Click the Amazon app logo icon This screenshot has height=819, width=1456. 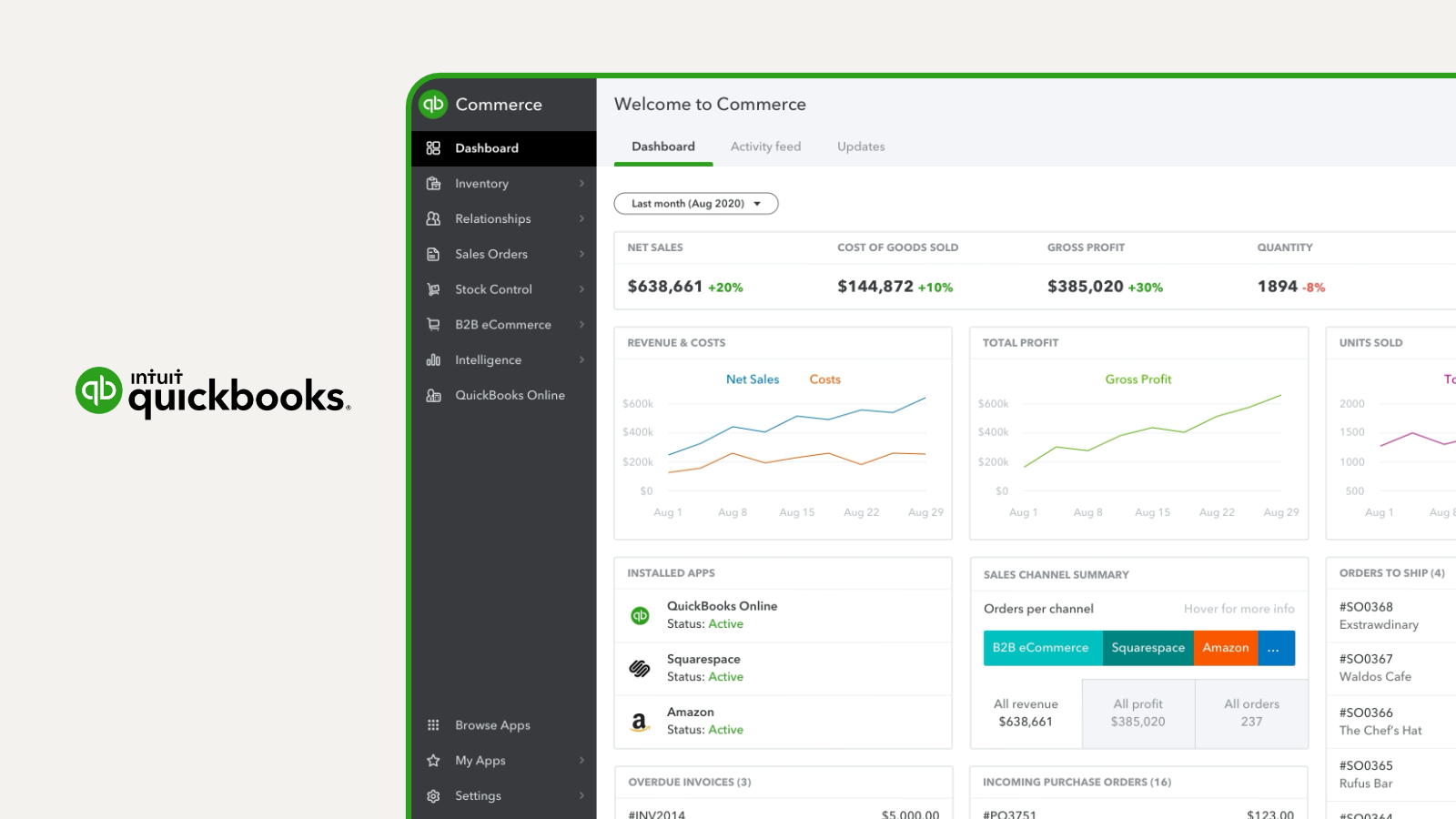(640, 722)
